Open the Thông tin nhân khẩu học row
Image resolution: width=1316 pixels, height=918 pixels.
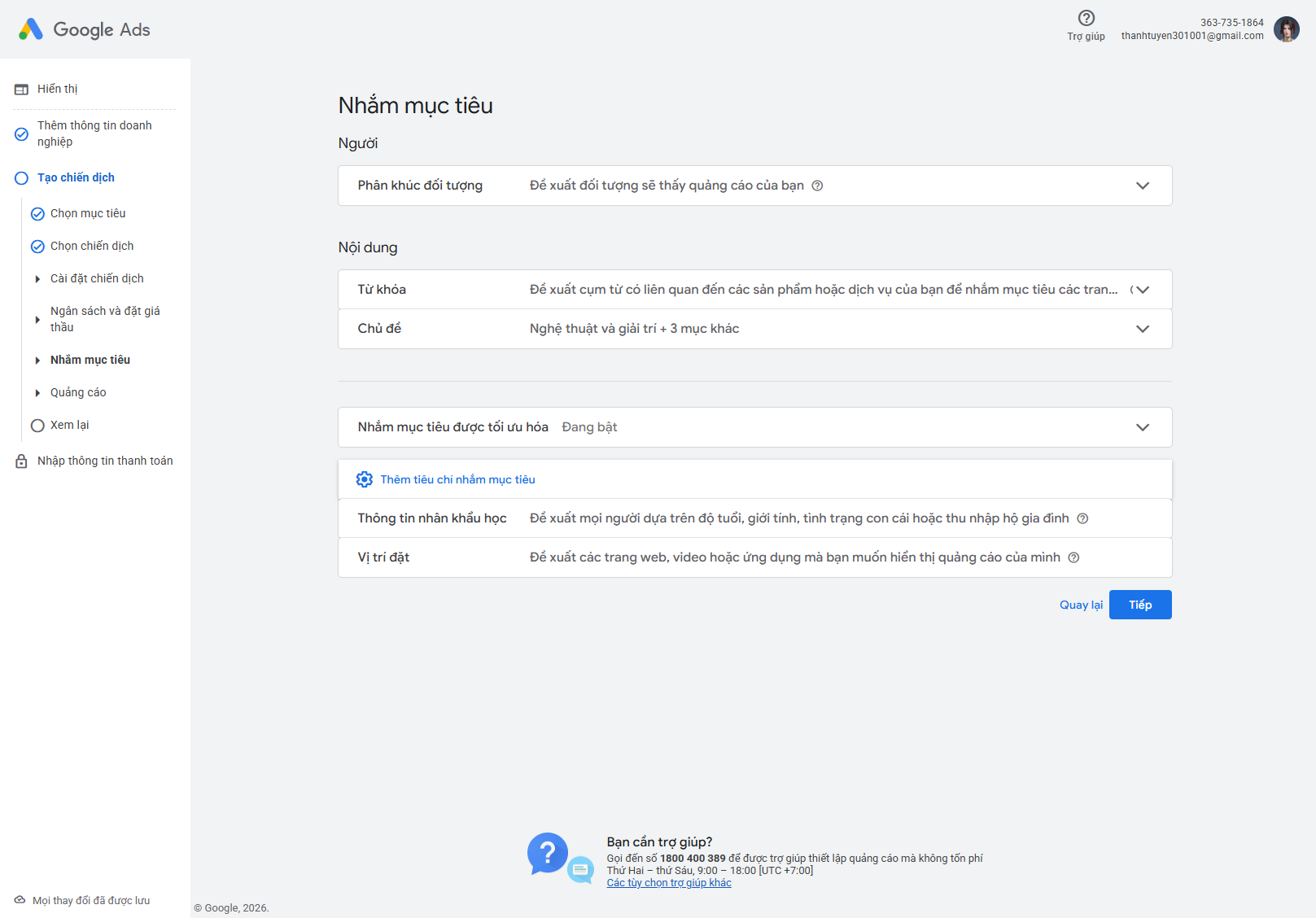click(755, 518)
